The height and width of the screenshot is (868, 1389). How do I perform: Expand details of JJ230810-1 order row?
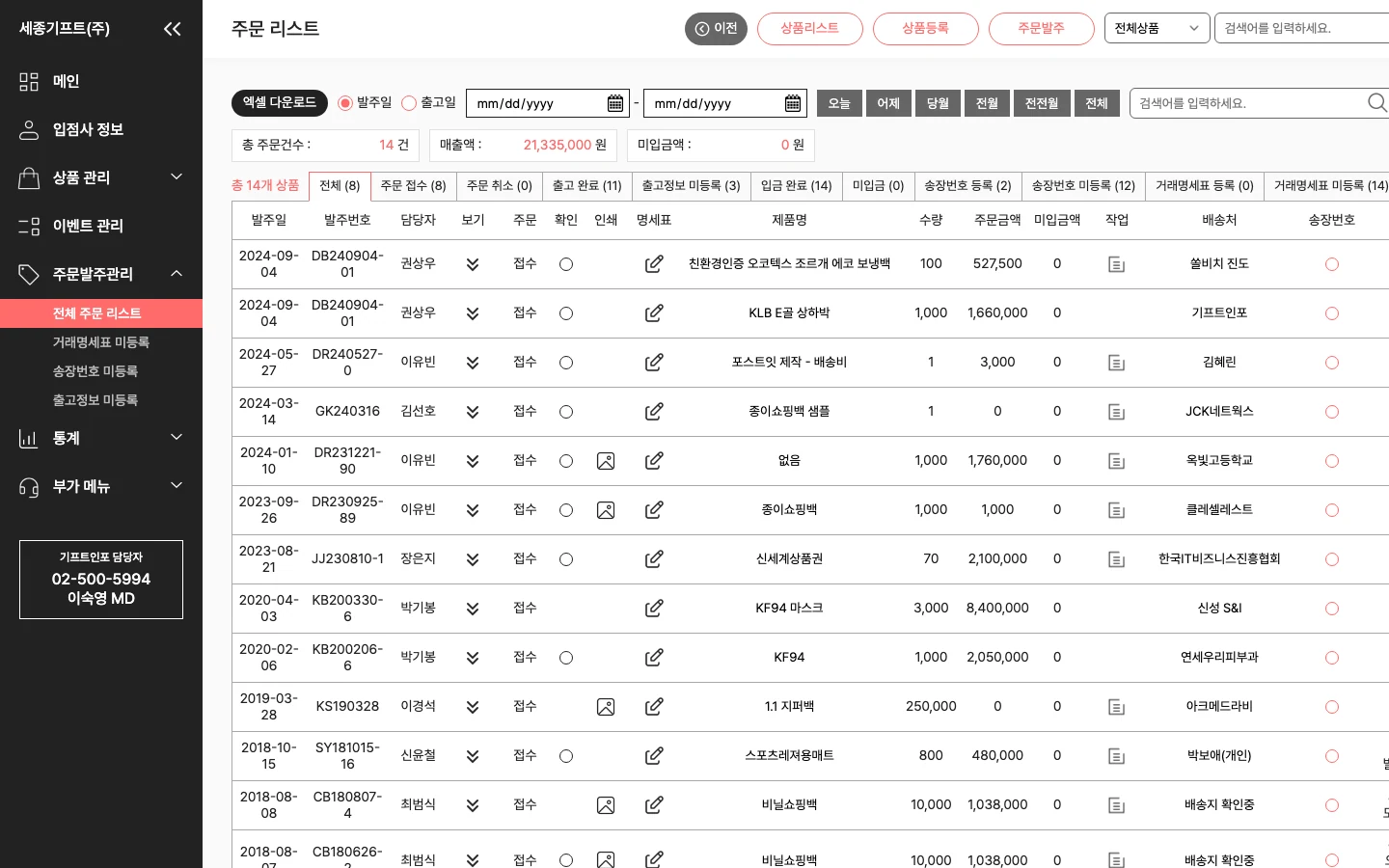pyautogui.click(x=473, y=559)
